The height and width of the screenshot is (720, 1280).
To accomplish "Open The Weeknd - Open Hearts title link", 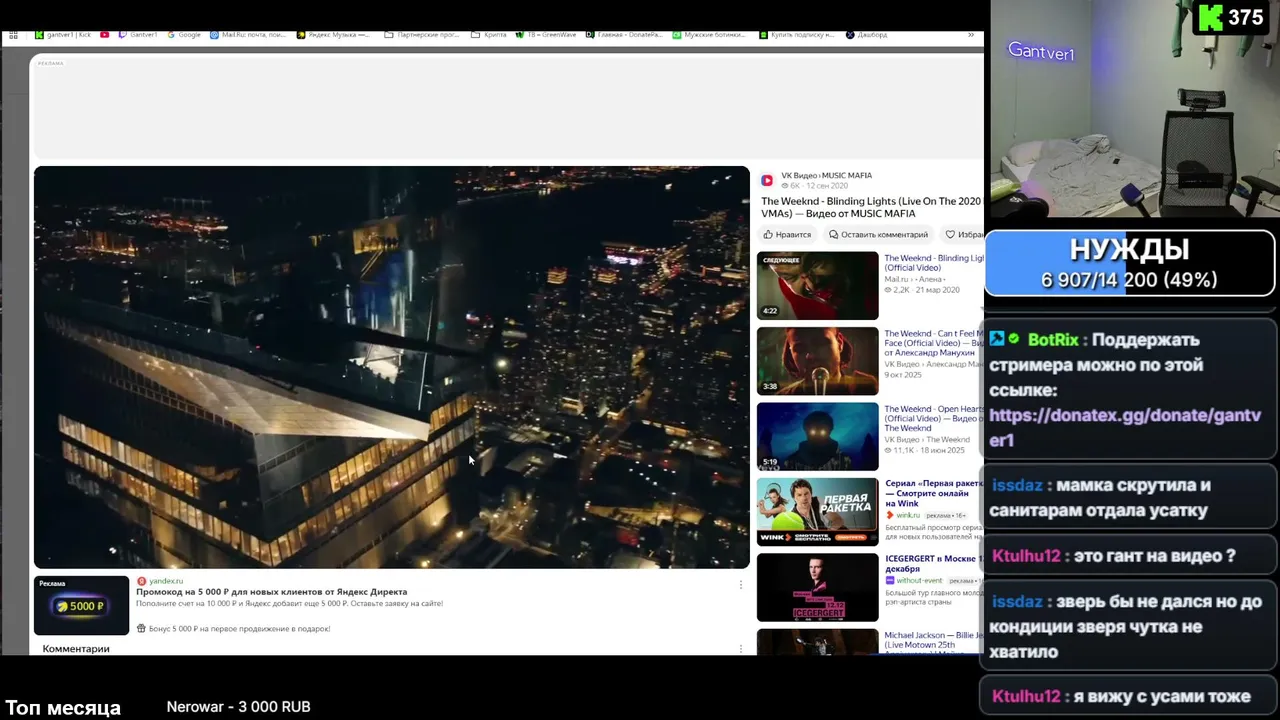I will [934, 418].
